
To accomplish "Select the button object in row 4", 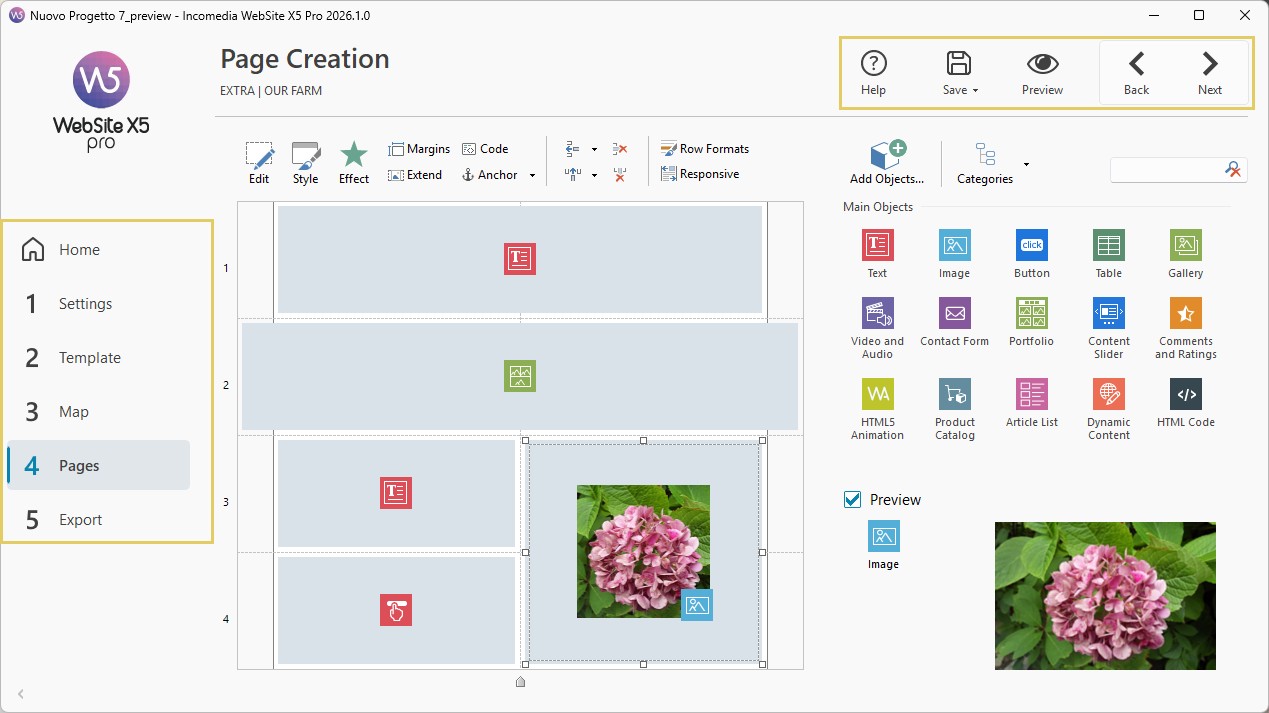I will tap(396, 610).
